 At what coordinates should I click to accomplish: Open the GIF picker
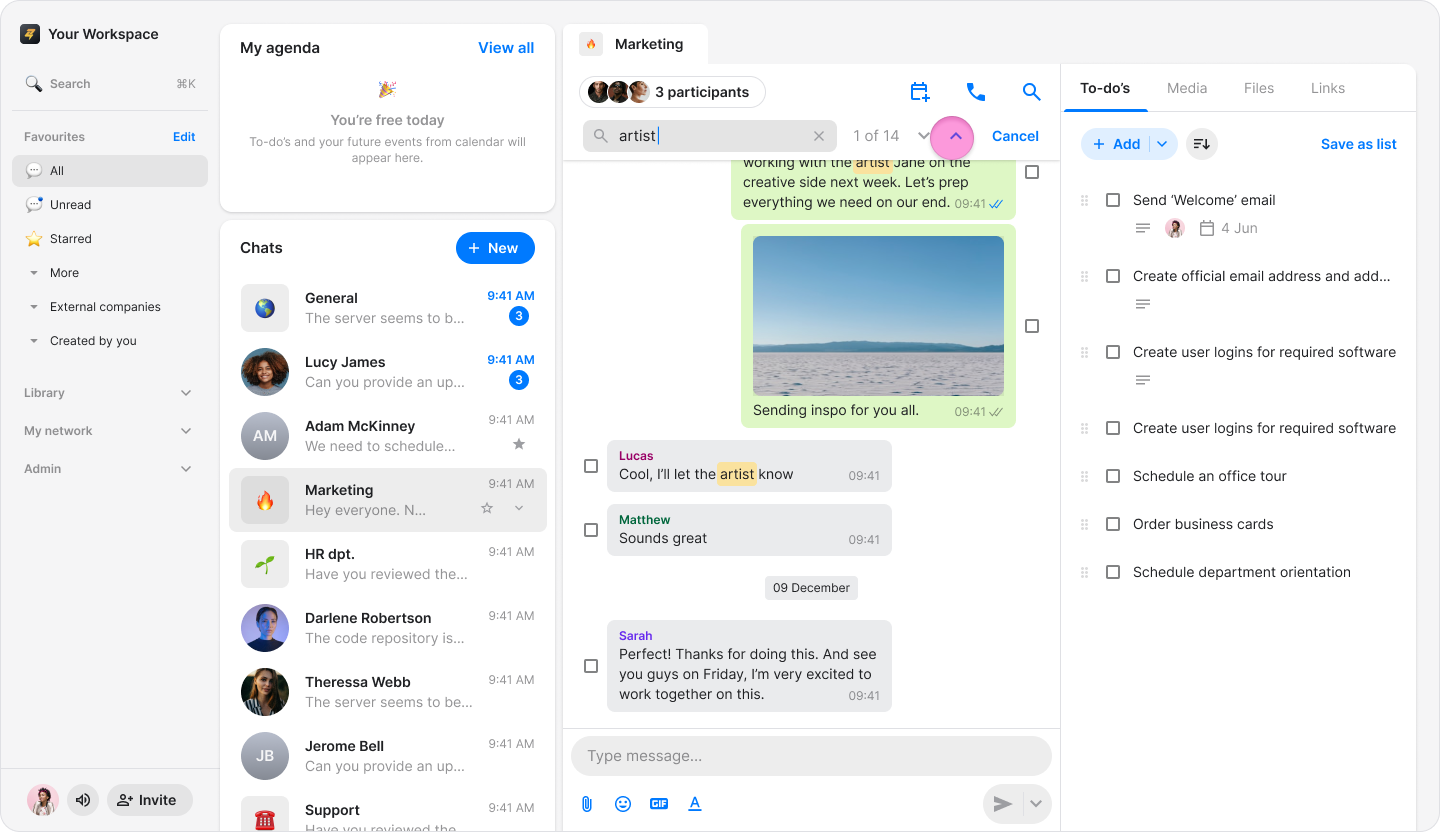coord(659,804)
